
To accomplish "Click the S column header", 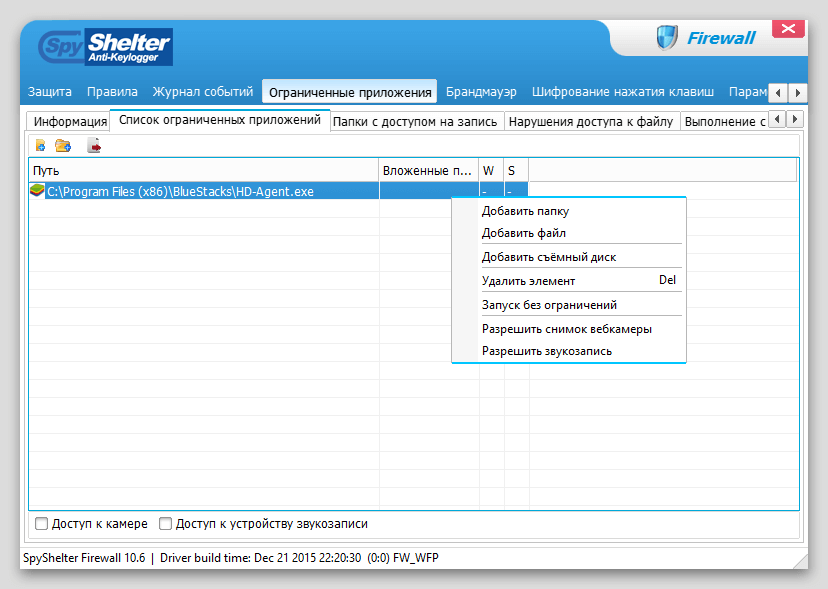I will pyautogui.click(x=516, y=171).
